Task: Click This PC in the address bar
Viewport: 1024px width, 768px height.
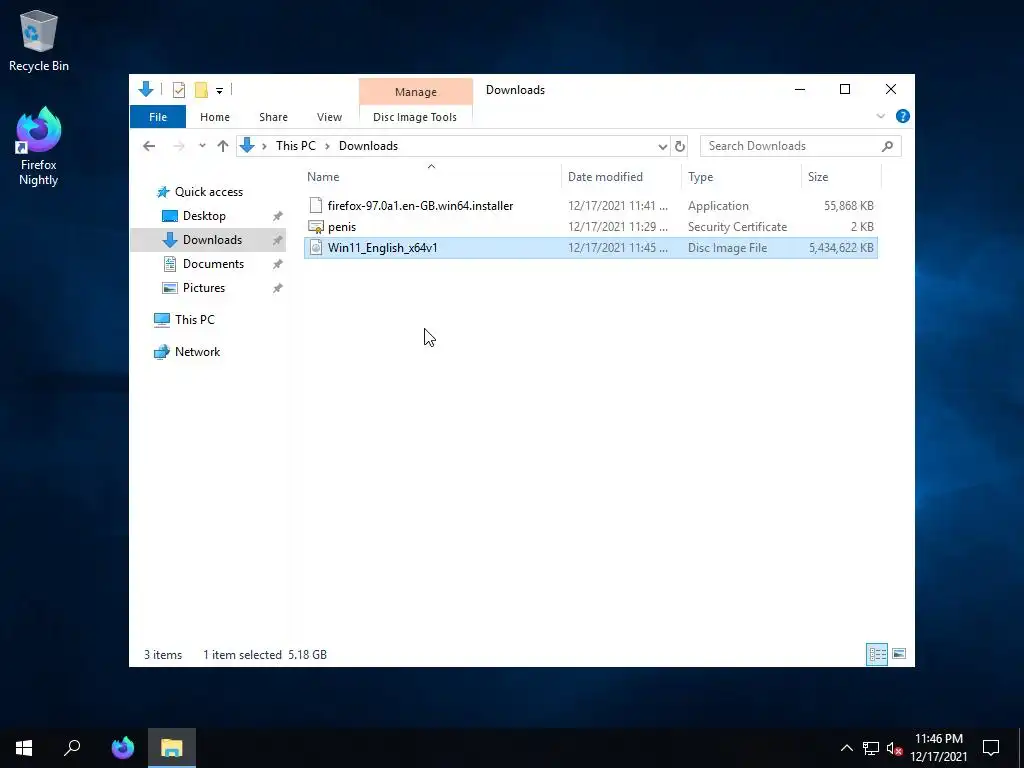Action: 295,146
